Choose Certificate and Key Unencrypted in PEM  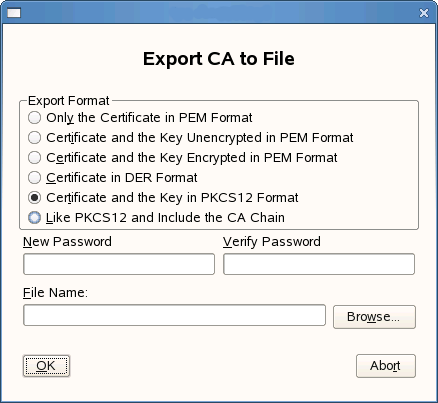(x=190, y=138)
